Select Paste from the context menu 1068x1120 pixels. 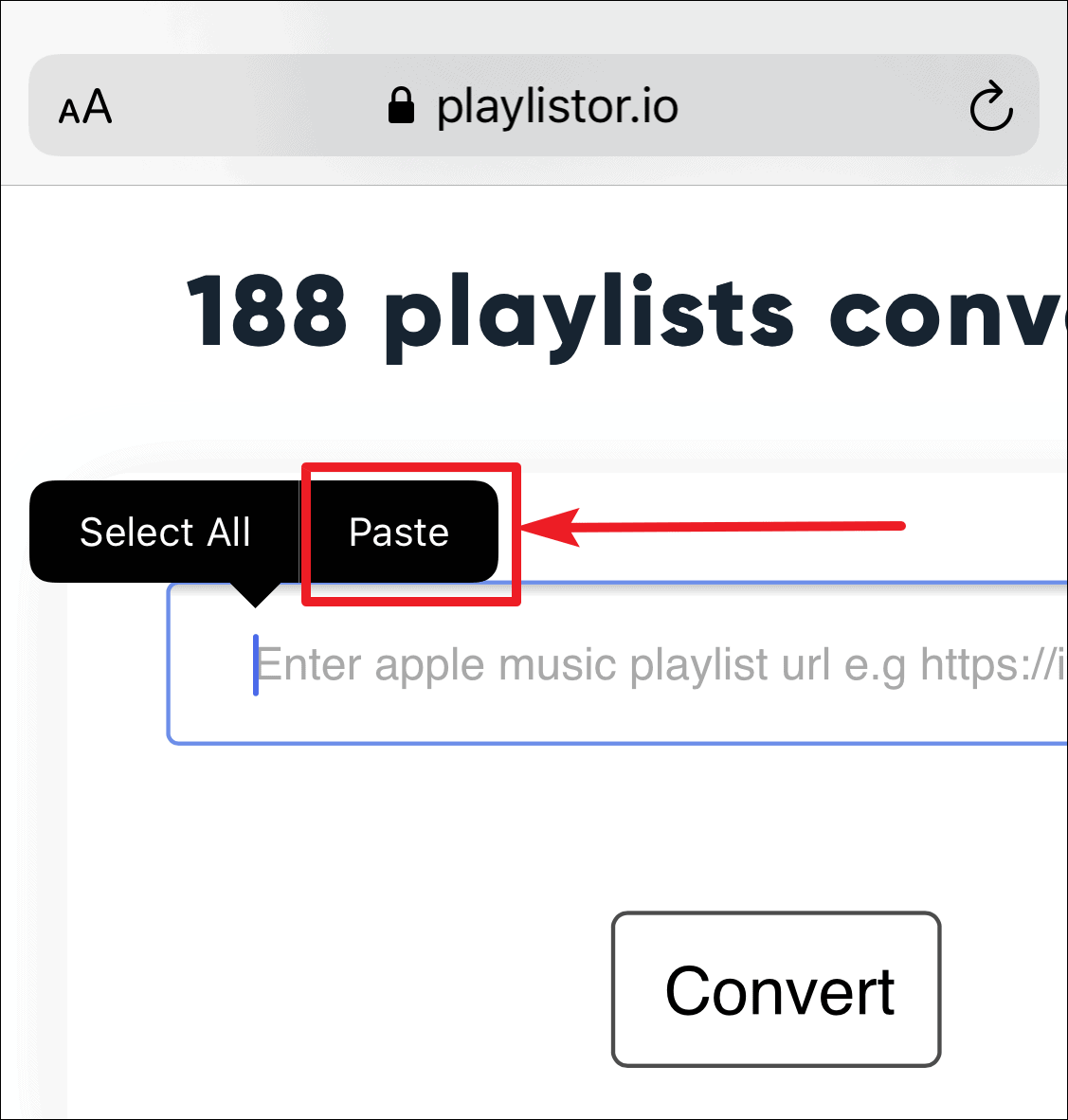point(399,532)
